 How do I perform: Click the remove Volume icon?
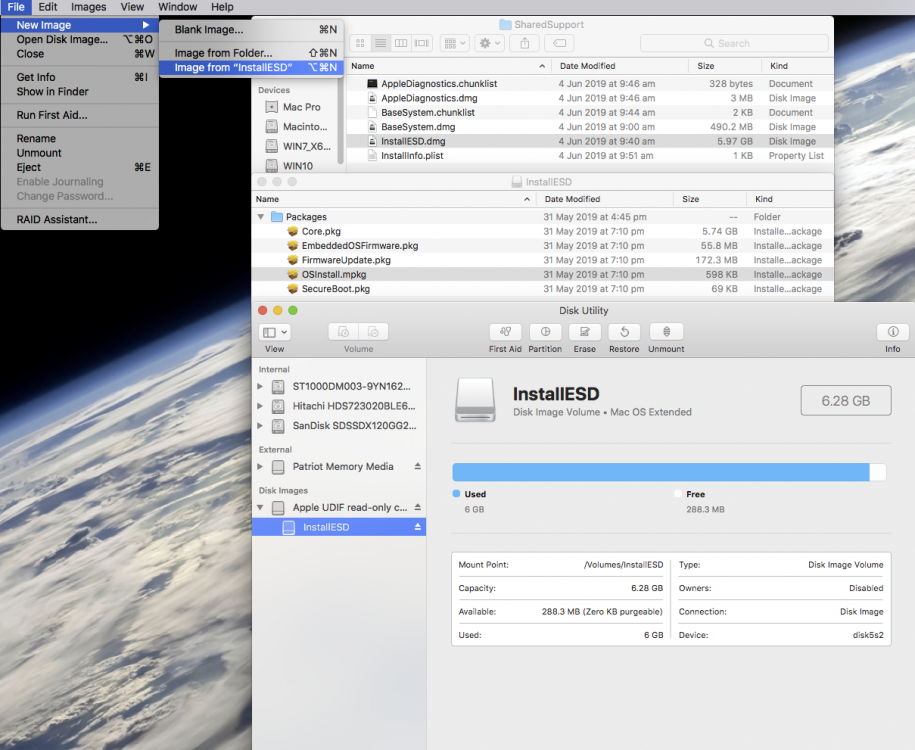(373, 332)
